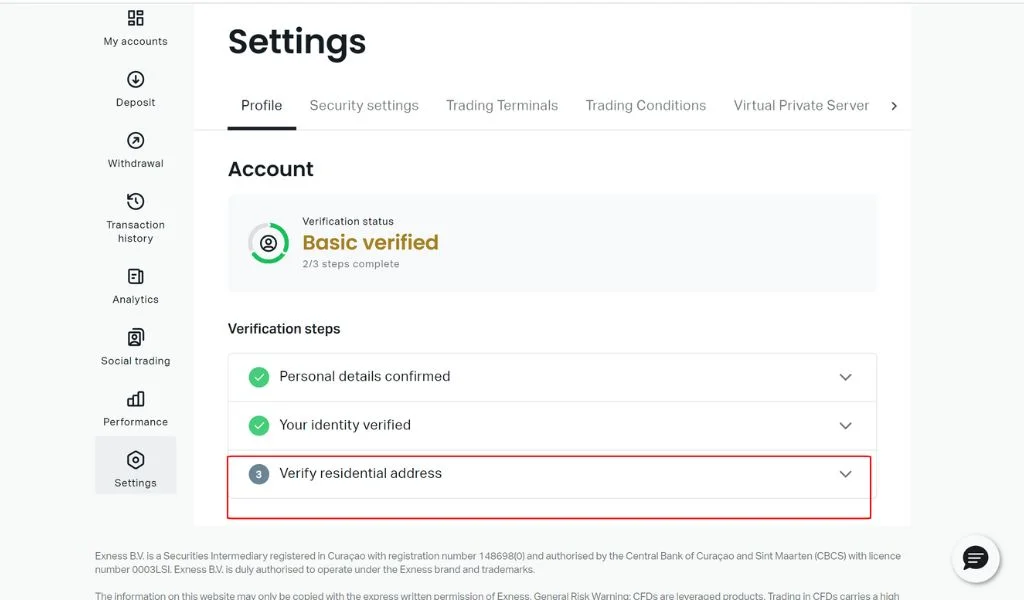
Task: Collapse the Personal details confirmed step
Action: (845, 377)
